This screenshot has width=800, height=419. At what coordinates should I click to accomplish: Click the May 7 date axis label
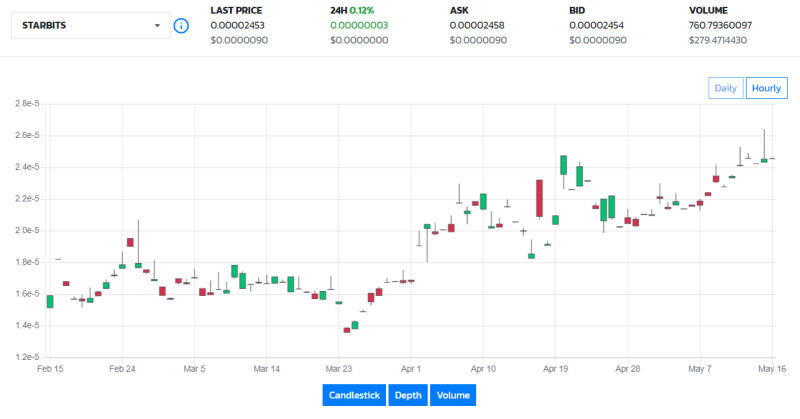click(699, 369)
